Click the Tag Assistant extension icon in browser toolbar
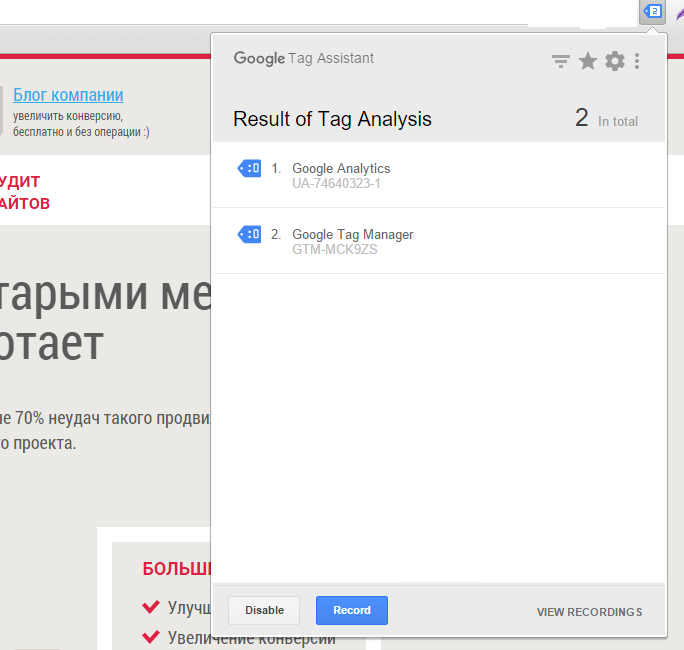 (x=653, y=11)
